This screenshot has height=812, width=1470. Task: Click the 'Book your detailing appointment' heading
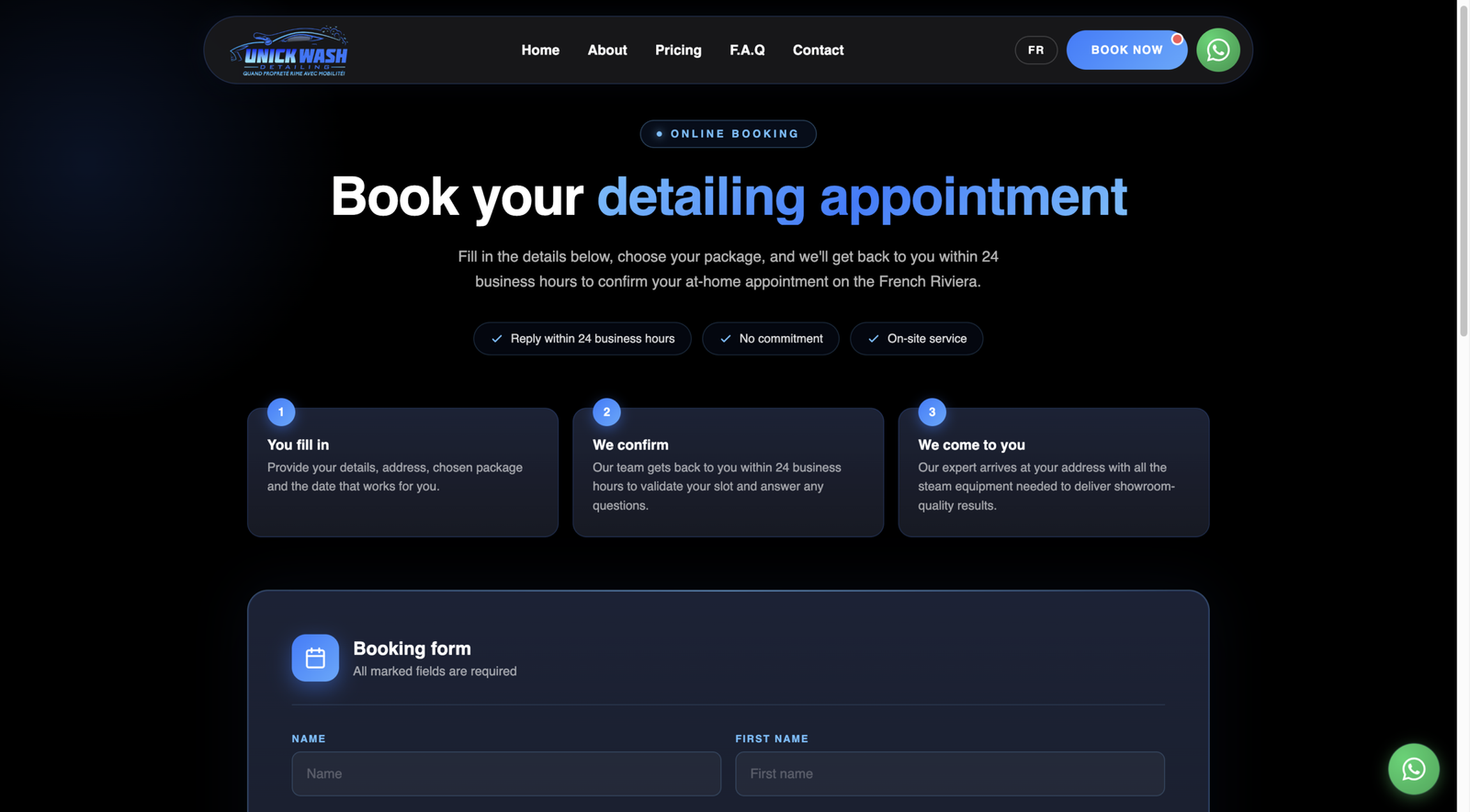(x=729, y=197)
